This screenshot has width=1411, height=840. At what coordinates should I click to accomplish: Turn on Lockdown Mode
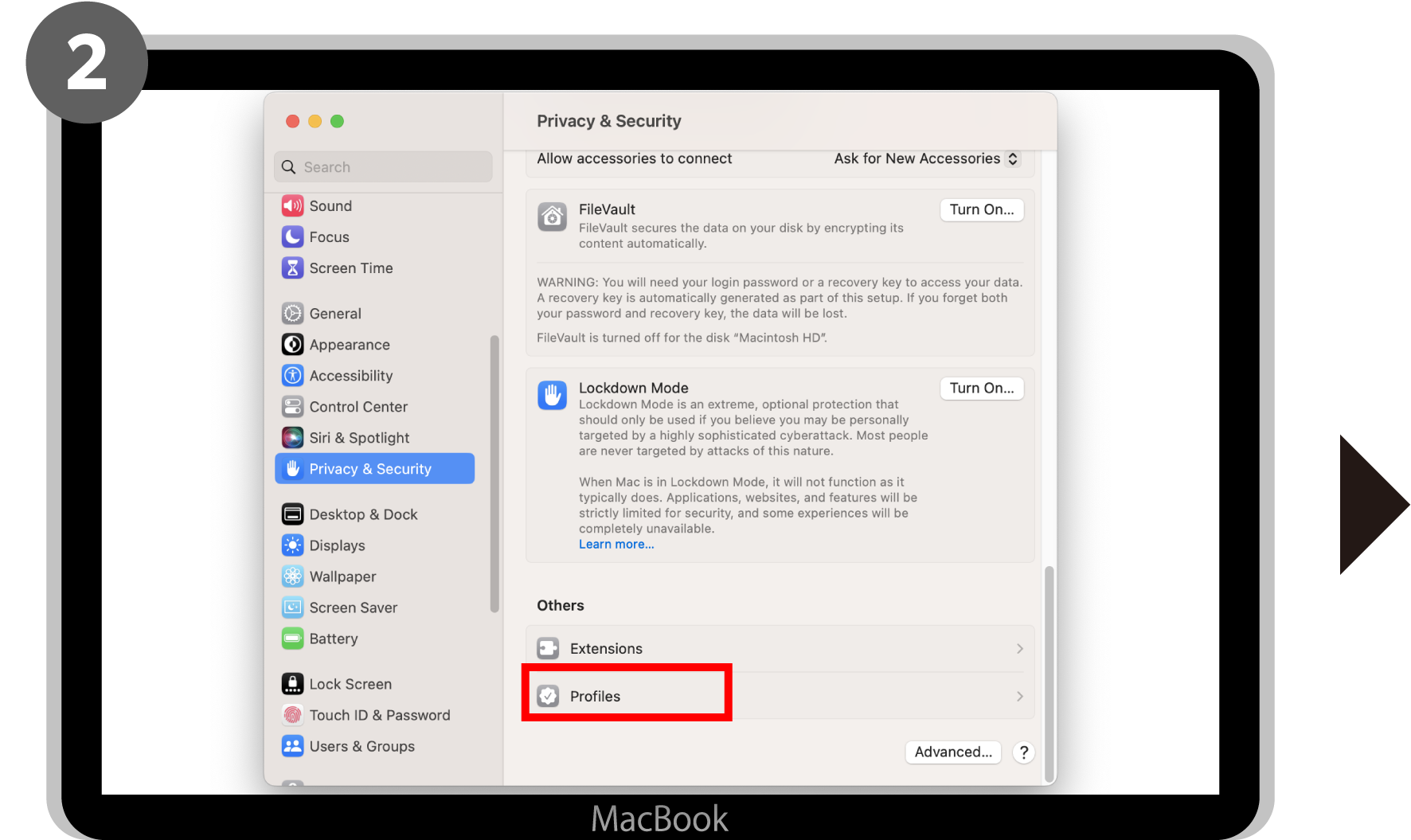click(981, 388)
